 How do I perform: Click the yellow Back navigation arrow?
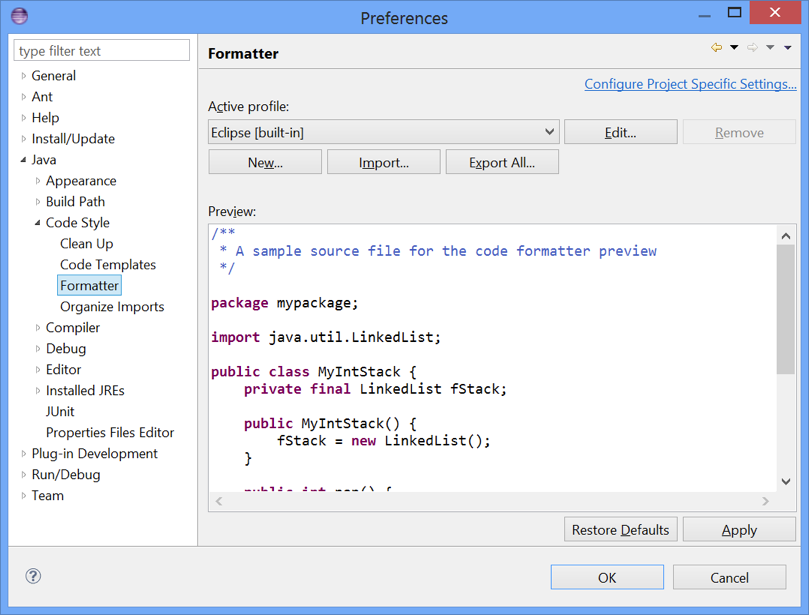716,47
